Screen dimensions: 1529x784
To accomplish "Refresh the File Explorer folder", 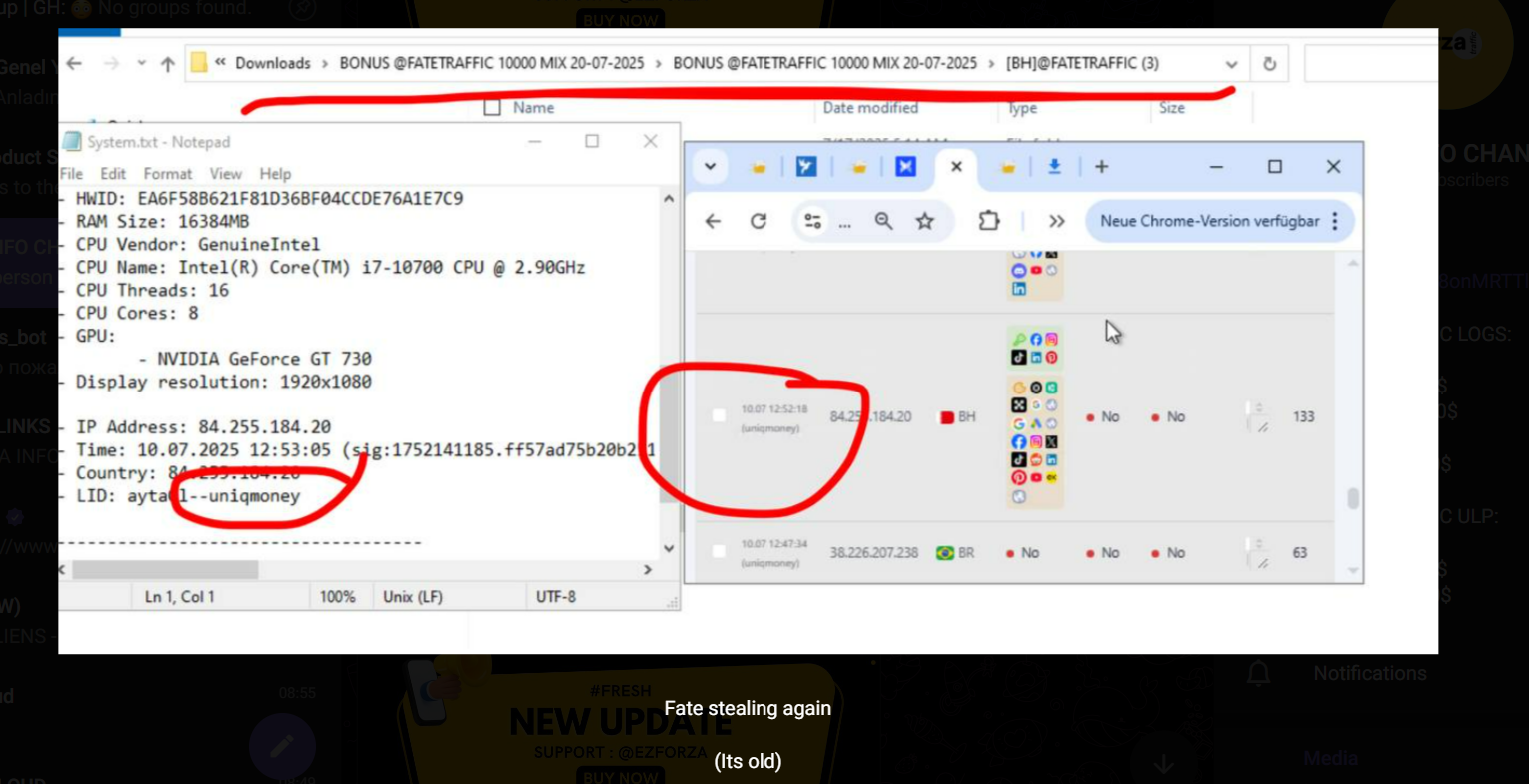I will [1269, 64].
